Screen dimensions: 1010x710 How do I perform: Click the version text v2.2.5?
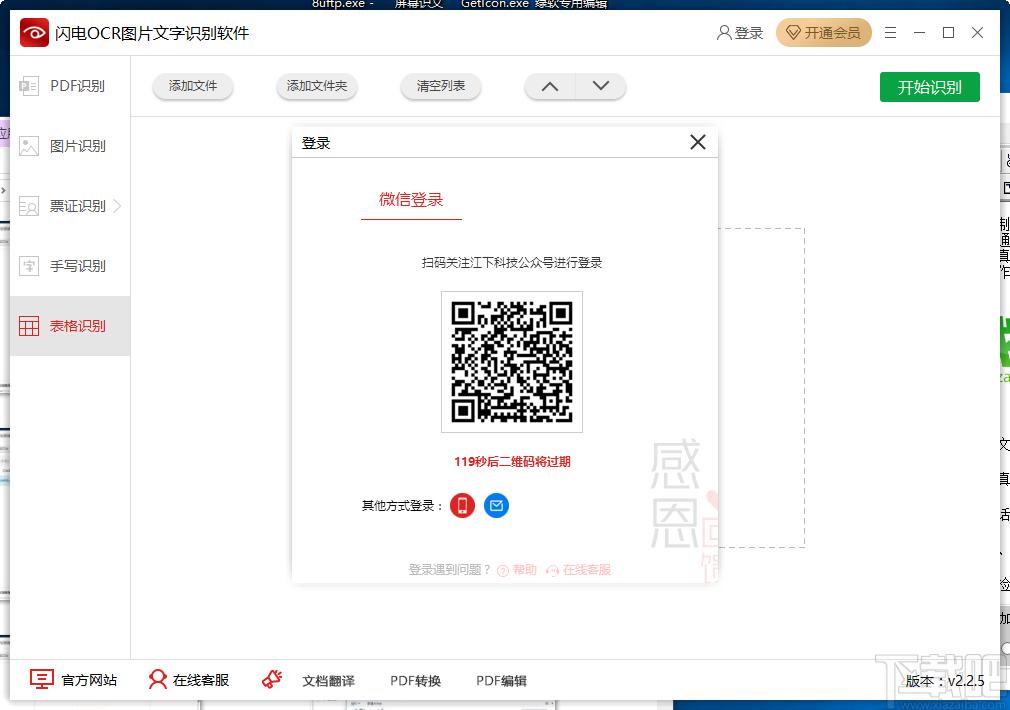(x=945, y=681)
